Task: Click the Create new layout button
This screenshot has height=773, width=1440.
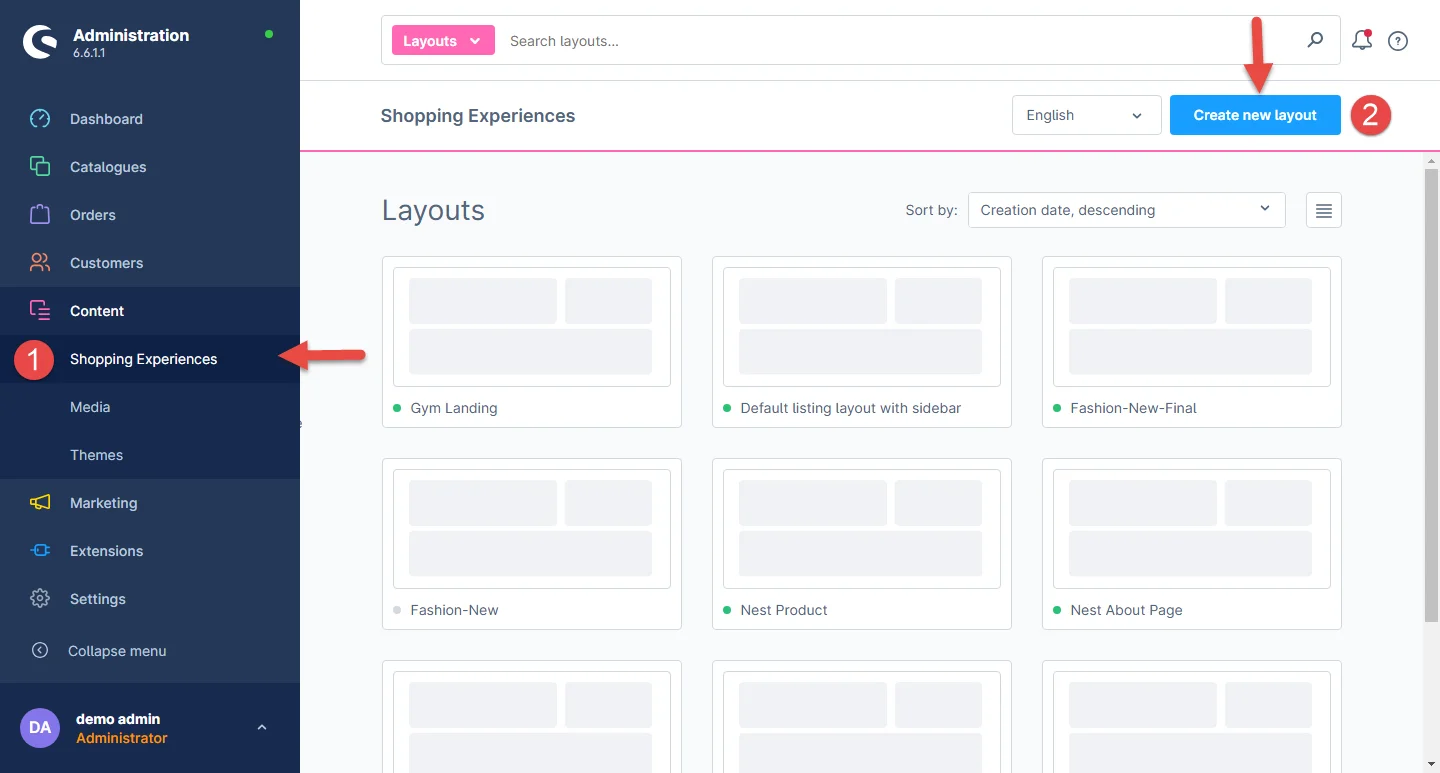Action: (1255, 115)
